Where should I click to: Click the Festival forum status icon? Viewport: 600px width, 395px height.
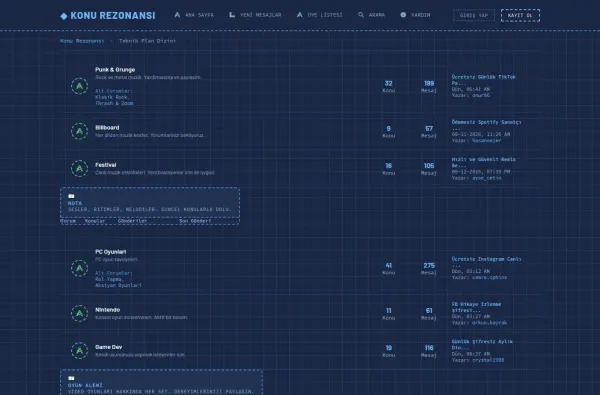coord(80,168)
